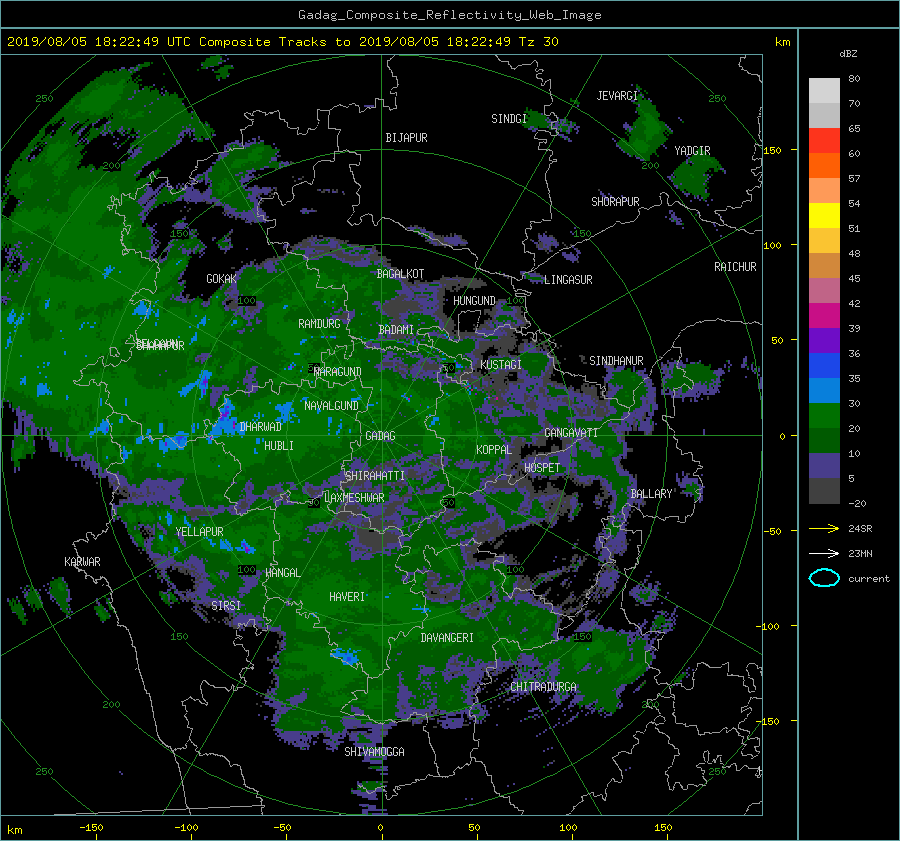Select the blue 36 dBZ color swatch

824,365
